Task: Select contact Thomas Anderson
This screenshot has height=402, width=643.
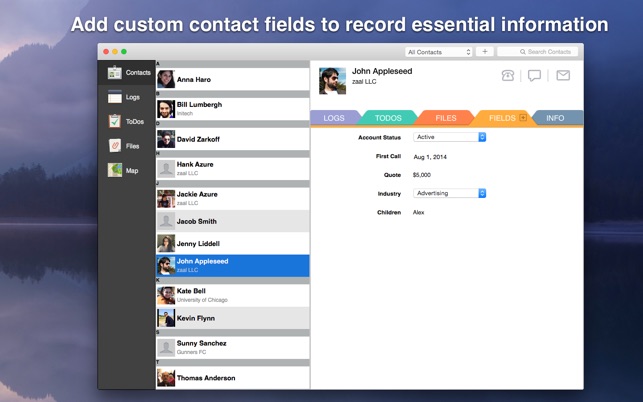Action: 233,378
